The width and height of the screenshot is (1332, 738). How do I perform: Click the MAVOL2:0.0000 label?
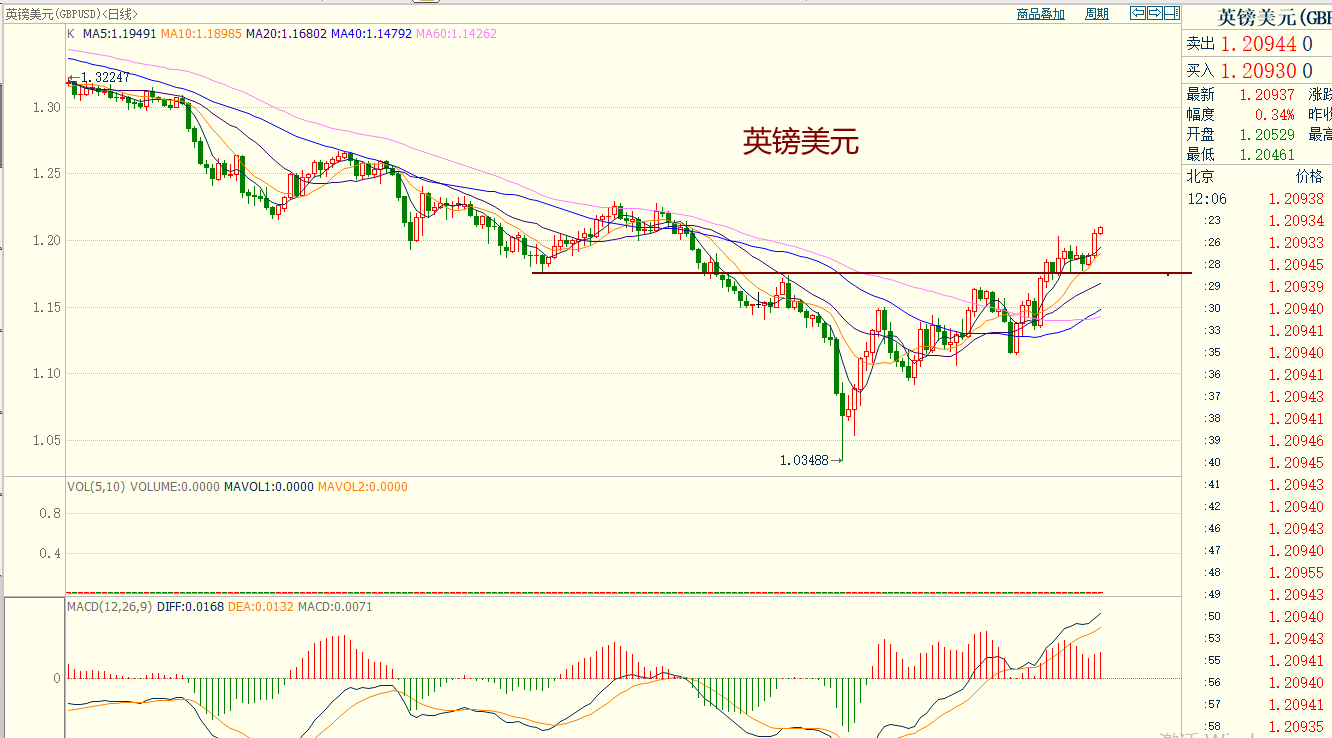362,487
